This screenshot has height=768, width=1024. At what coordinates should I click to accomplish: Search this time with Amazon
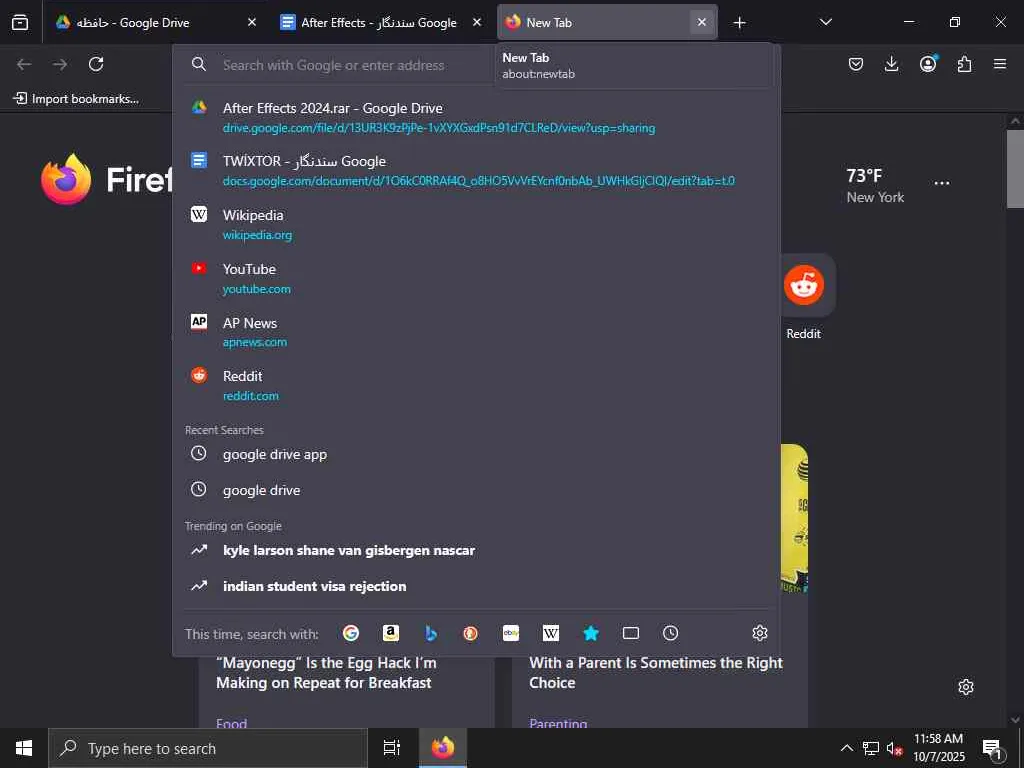(391, 633)
